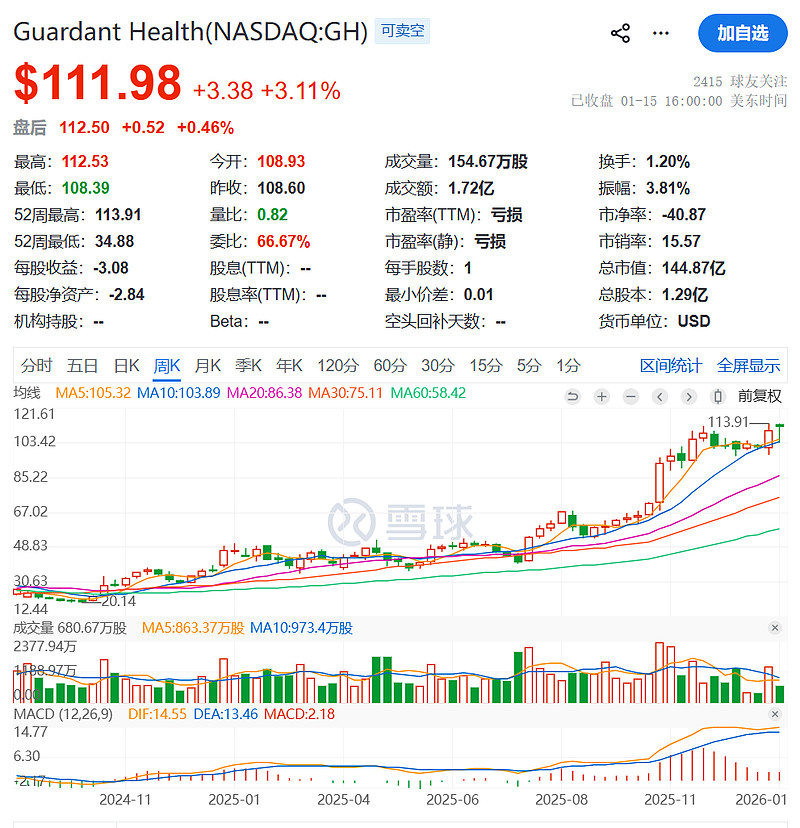
Task: Click the MA60:58.42 moving average label
Action: [428, 393]
